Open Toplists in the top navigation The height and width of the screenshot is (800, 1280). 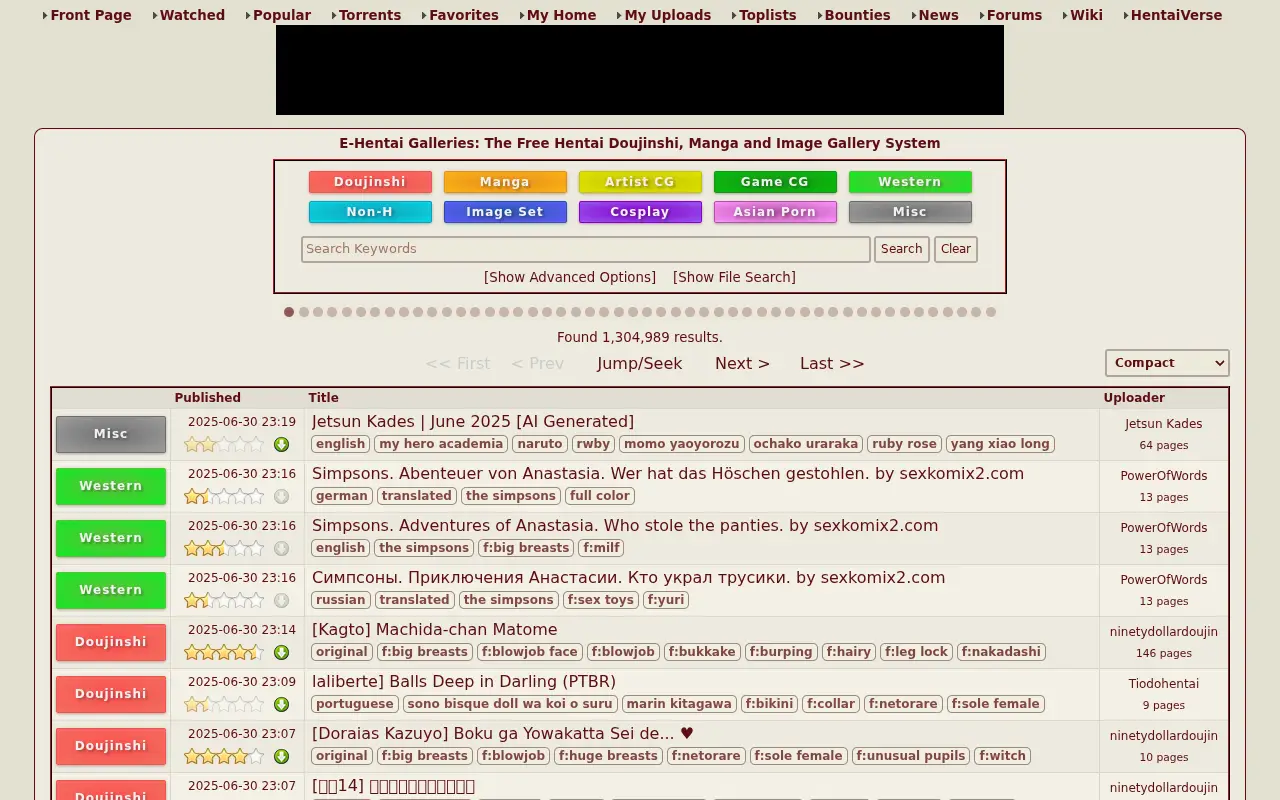(768, 15)
